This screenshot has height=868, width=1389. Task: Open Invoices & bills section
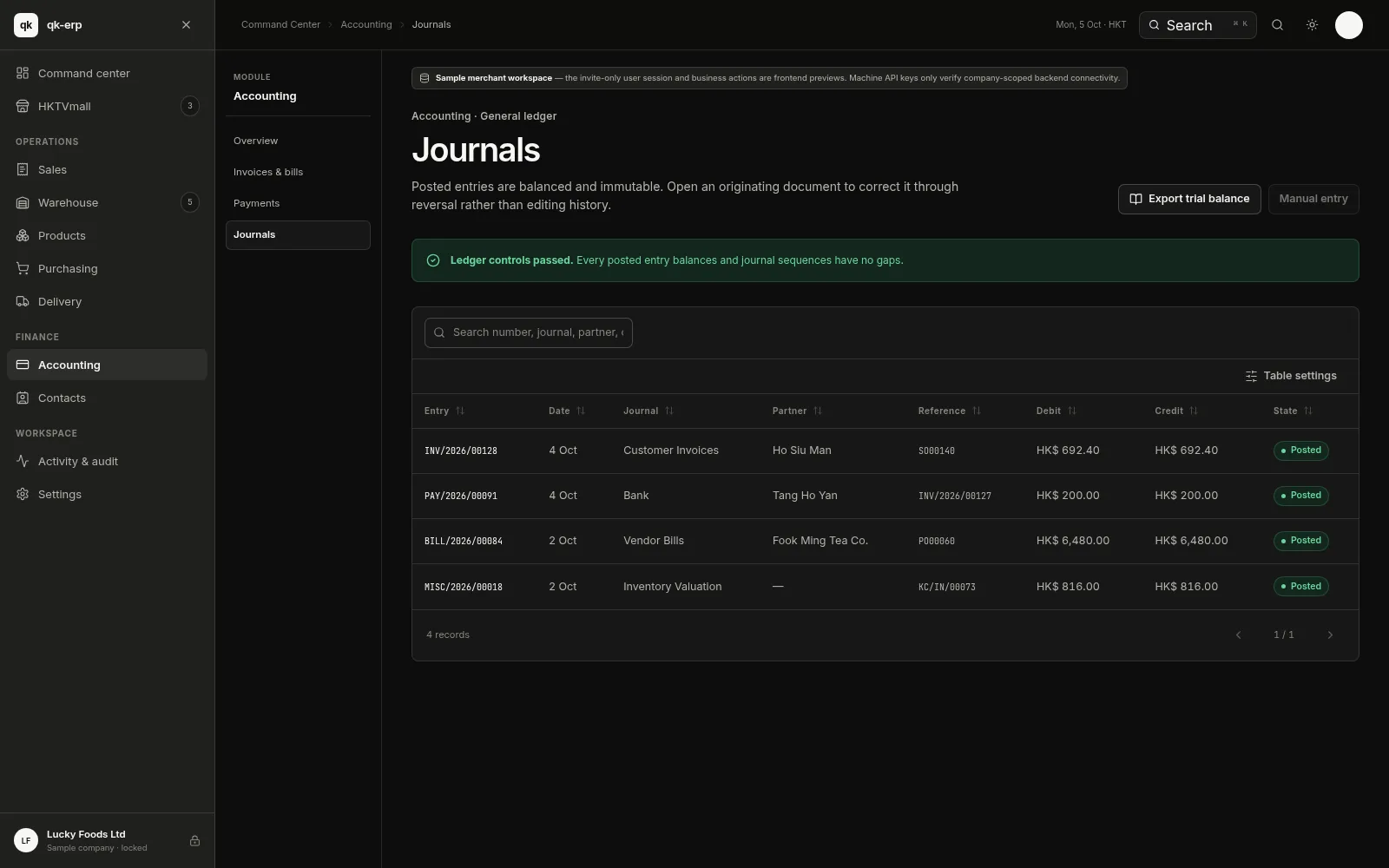click(x=298, y=172)
